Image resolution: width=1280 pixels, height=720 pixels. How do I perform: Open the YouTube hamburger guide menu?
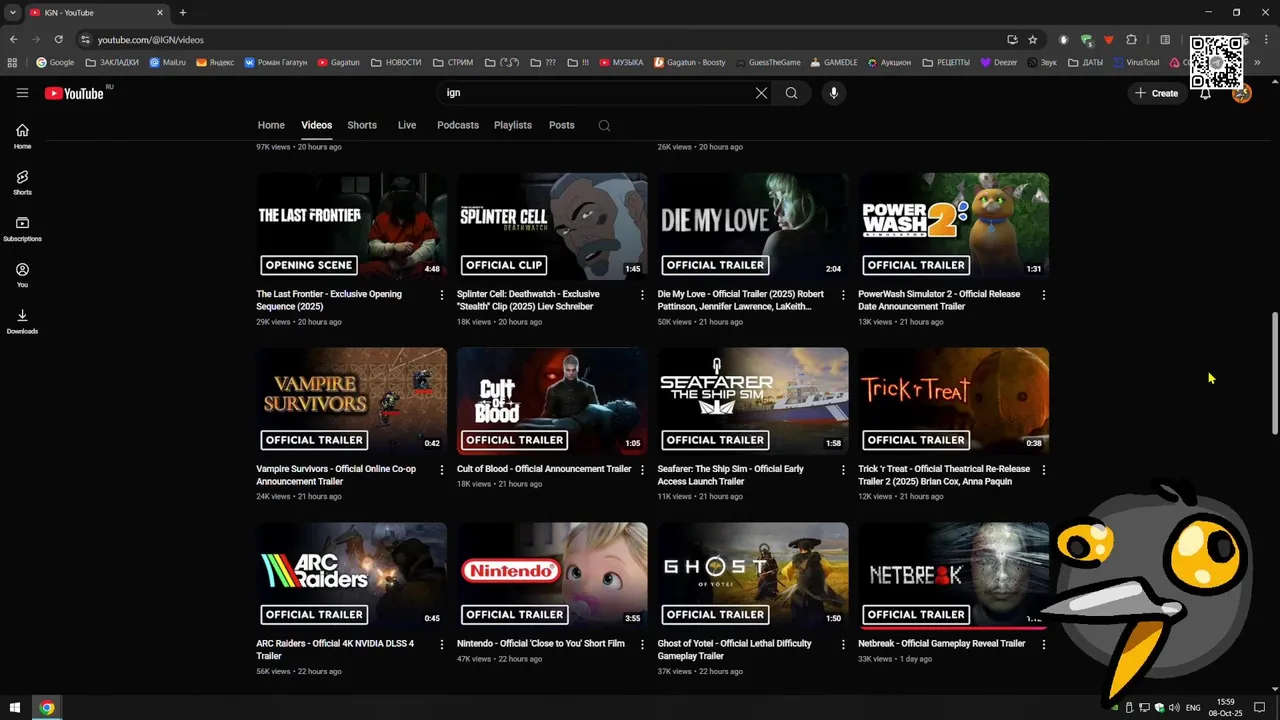(22, 93)
